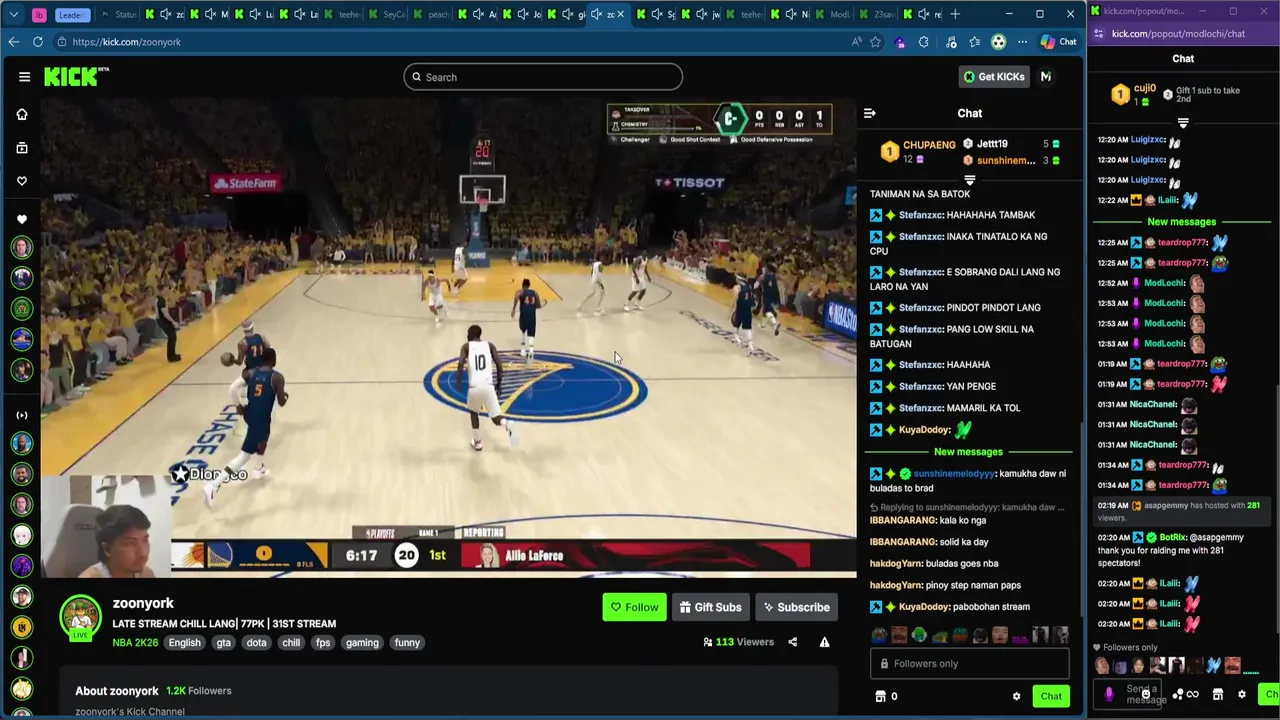This screenshot has height=720, width=1280.
Task: Open the settings gear in popout chat
Action: point(1242,694)
